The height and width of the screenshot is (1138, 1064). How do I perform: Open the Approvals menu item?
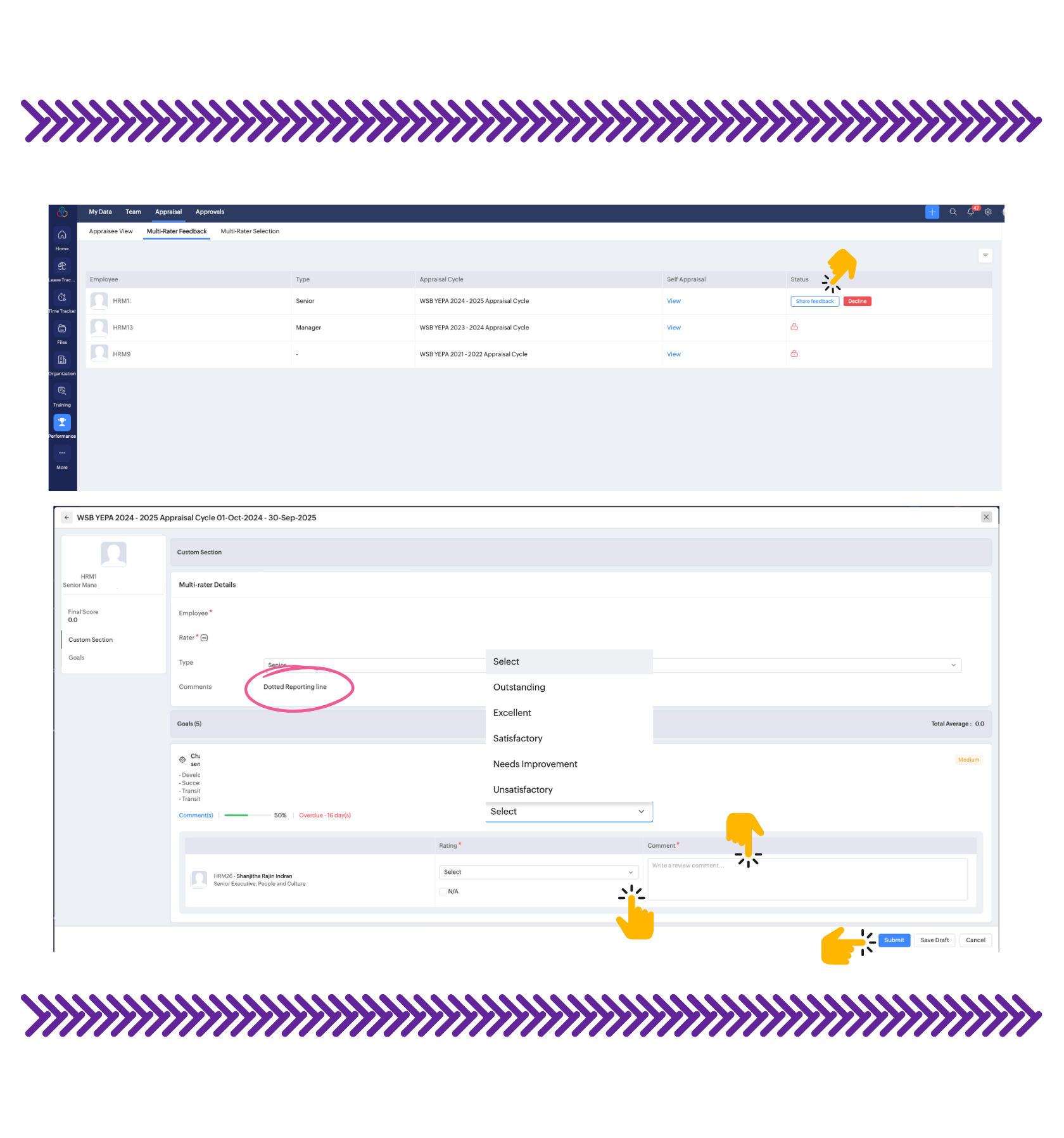point(210,212)
